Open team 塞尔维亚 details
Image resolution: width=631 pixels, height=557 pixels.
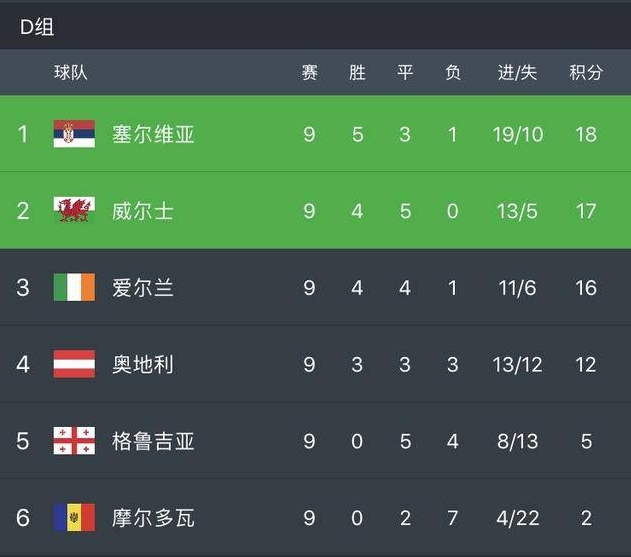153,134
